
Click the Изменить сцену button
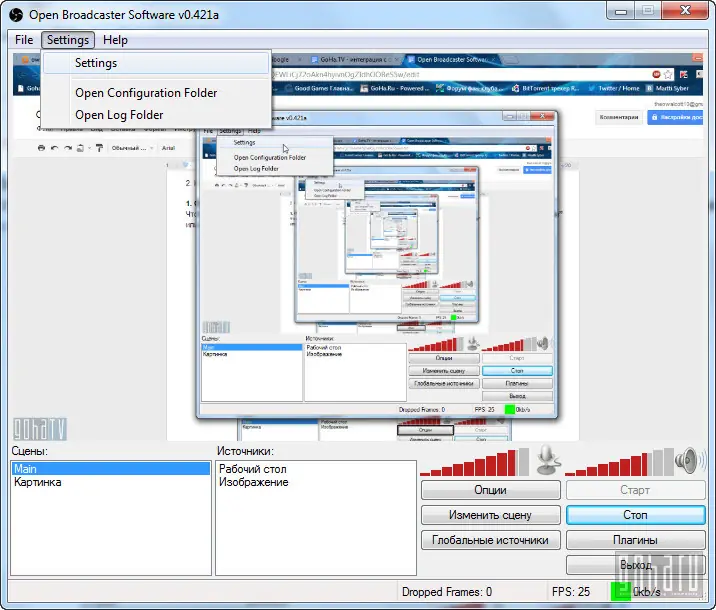490,515
